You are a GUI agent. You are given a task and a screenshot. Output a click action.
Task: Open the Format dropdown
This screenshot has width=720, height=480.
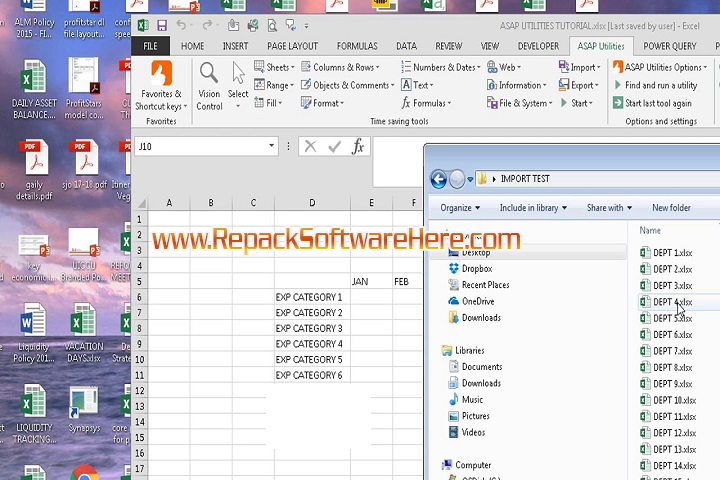[322, 103]
